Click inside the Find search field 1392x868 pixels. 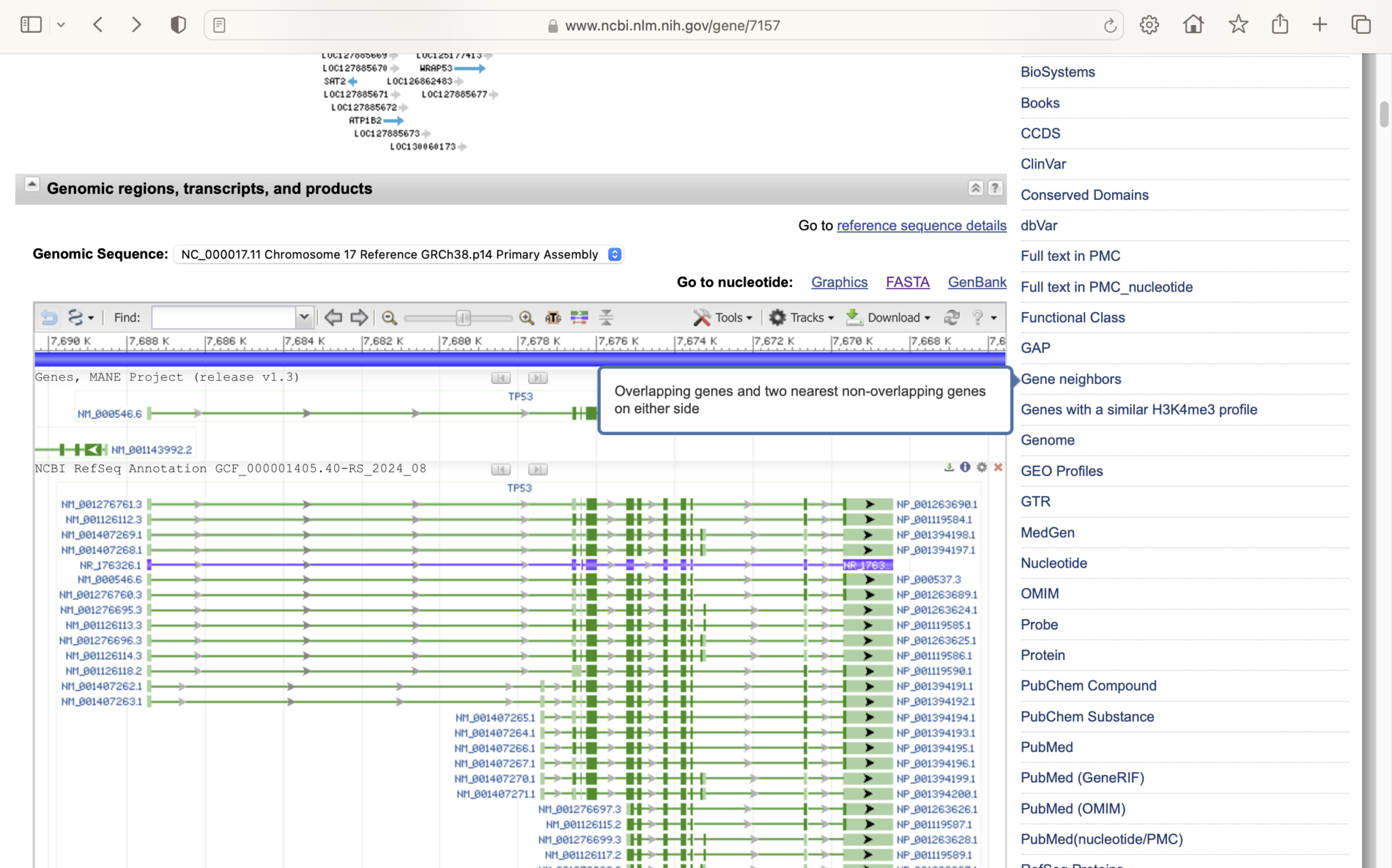224,317
